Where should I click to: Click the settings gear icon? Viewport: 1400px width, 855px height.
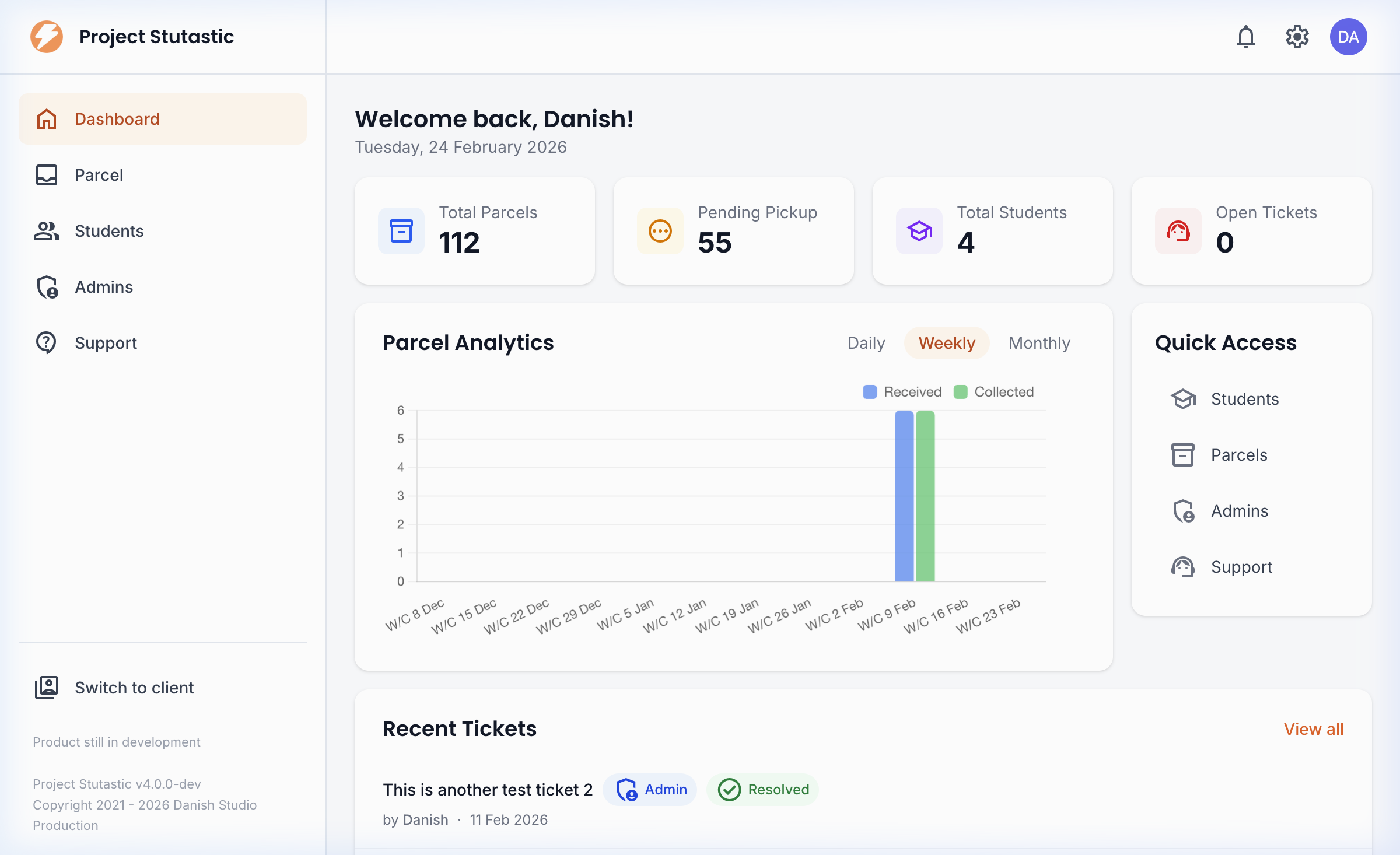[1297, 37]
